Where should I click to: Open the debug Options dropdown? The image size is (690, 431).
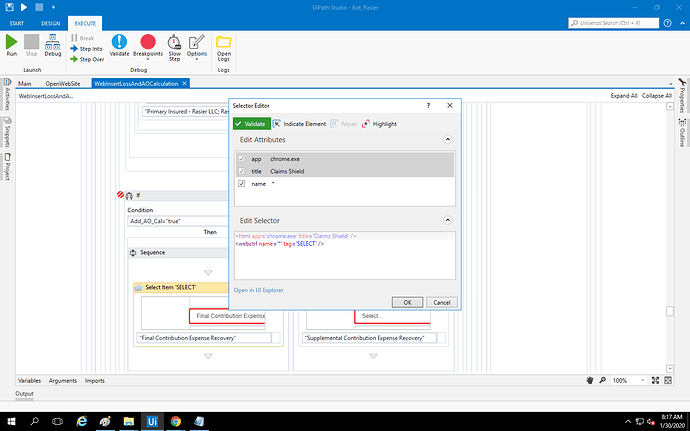point(197,47)
